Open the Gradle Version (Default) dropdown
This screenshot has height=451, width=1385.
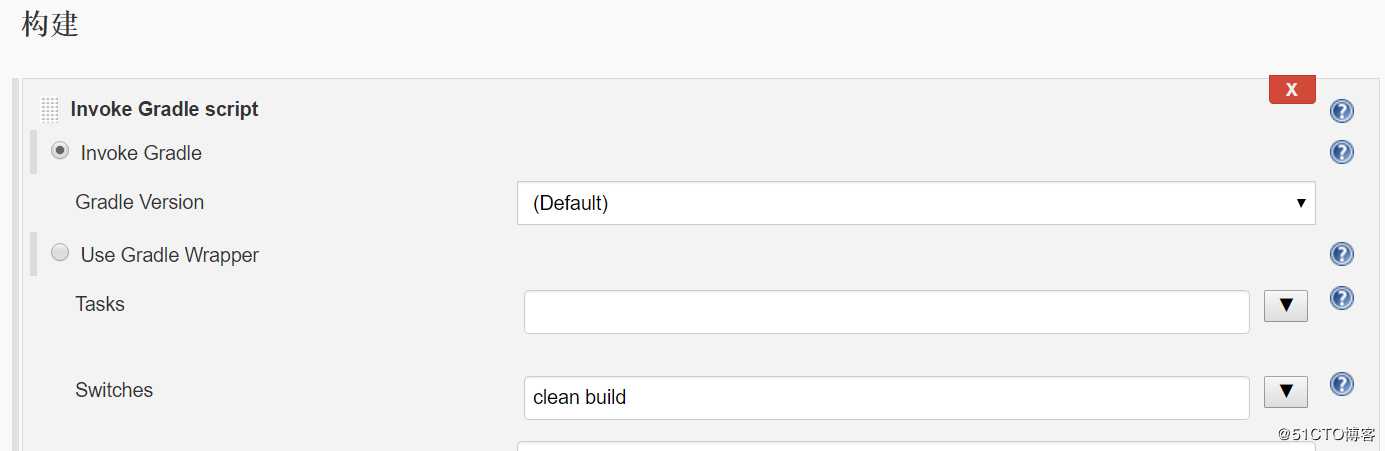[916, 203]
